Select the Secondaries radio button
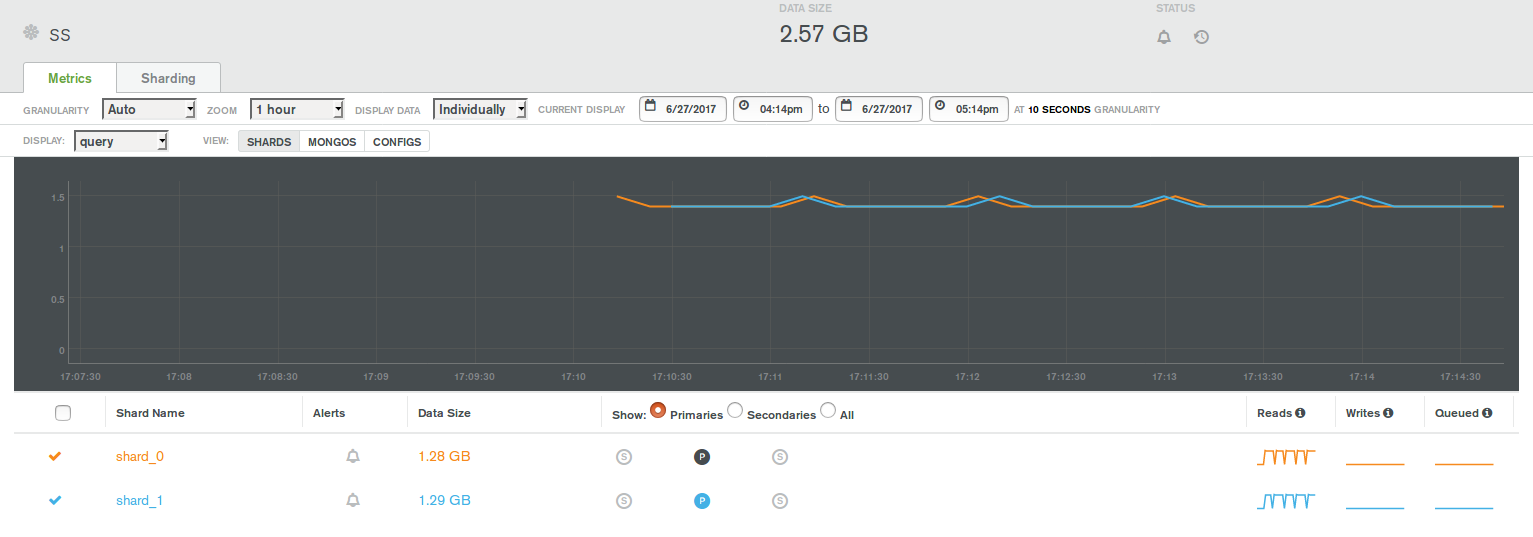This screenshot has width=1533, height=537. pos(735,410)
